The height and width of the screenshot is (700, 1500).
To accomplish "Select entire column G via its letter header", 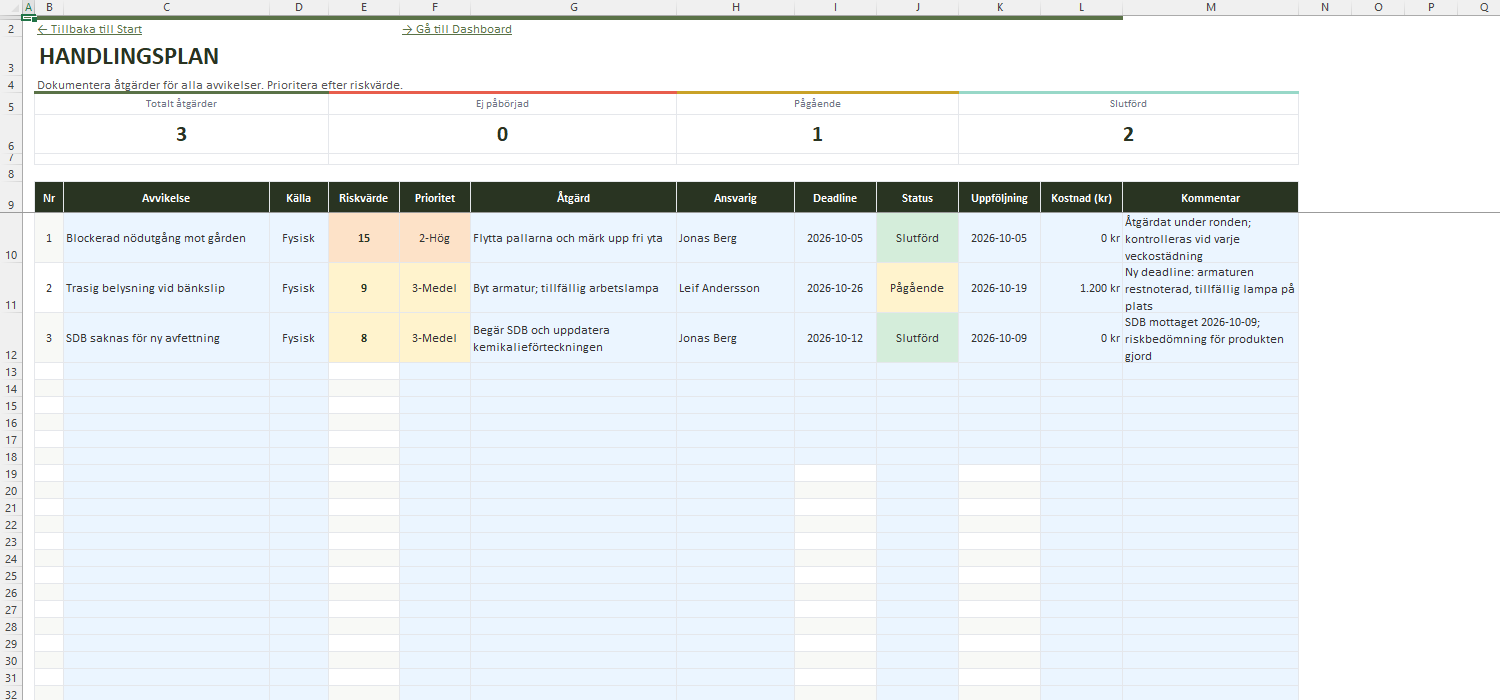I will coord(574,7).
